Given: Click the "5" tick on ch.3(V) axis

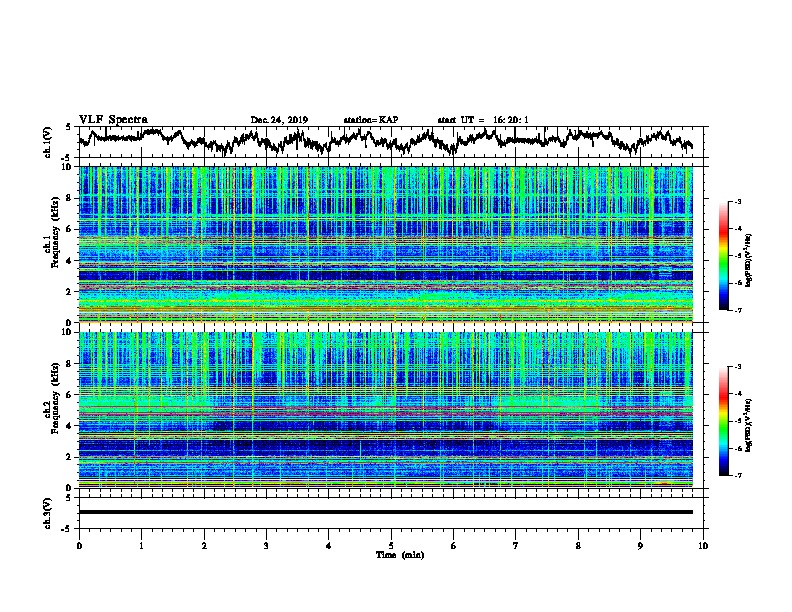Looking at the screenshot, I should [68, 498].
